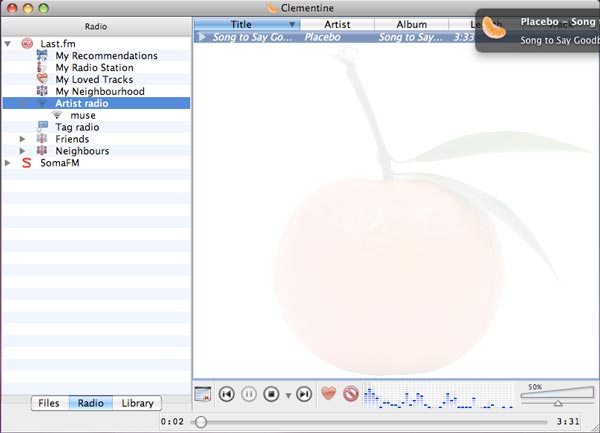Select the Artist radio row
The height and width of the screenshot is (433, 600).
point(96,103)
